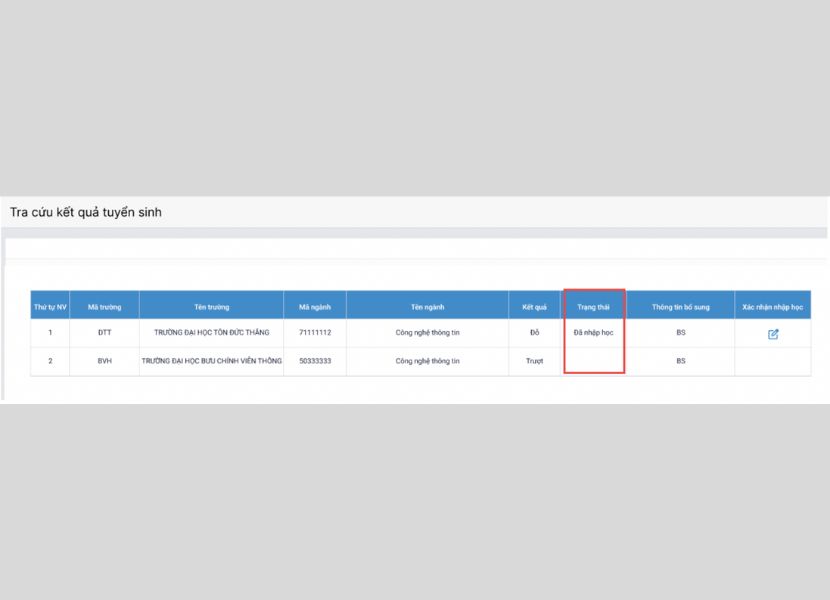The height and width of the screenshot is (600, 830).
Task: Select 'TRƯỜNG ĐẠI HỌC TÔN ĐỨC THẮNG' cell
Action: click(212, 333)
